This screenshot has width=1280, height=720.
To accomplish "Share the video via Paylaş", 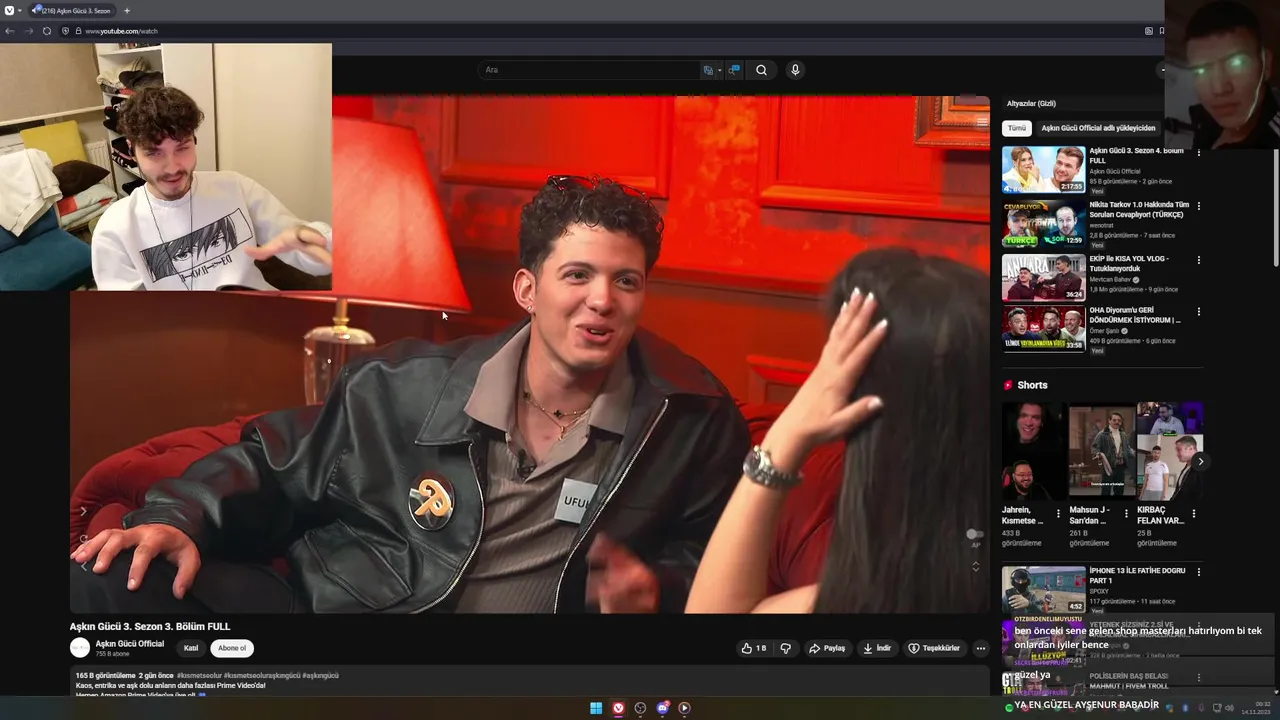I will 827,648.
